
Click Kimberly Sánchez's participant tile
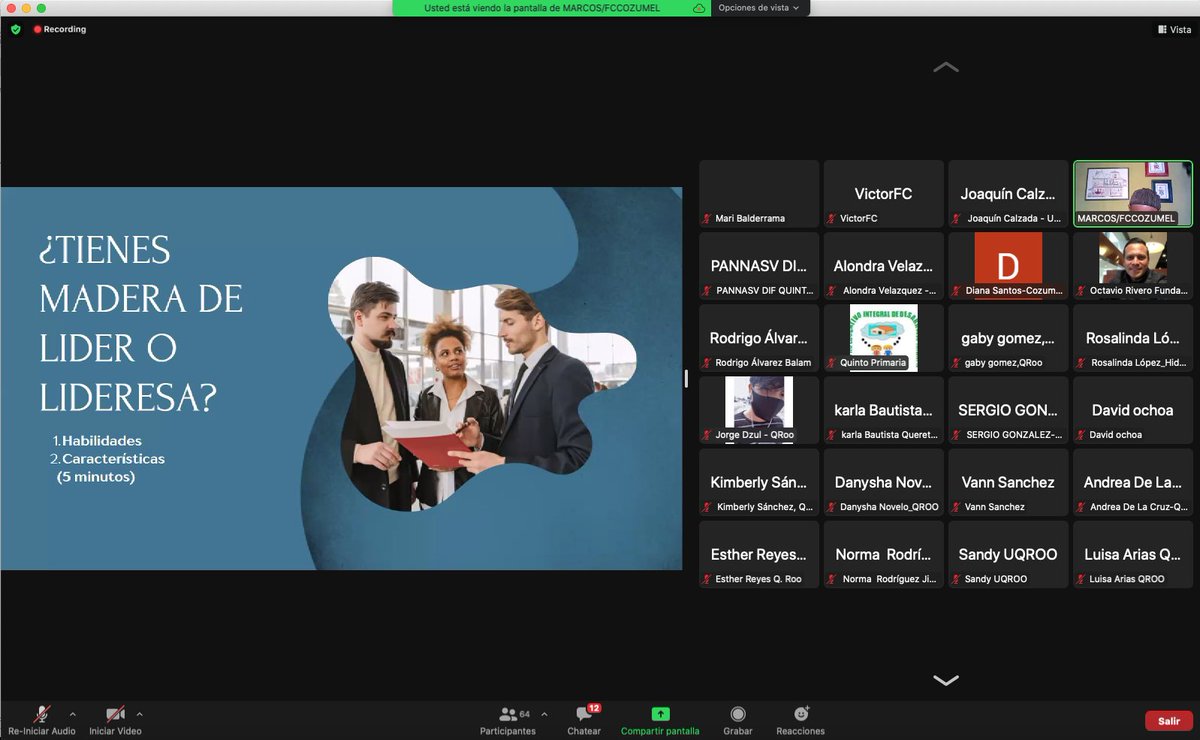pos(759,482)
